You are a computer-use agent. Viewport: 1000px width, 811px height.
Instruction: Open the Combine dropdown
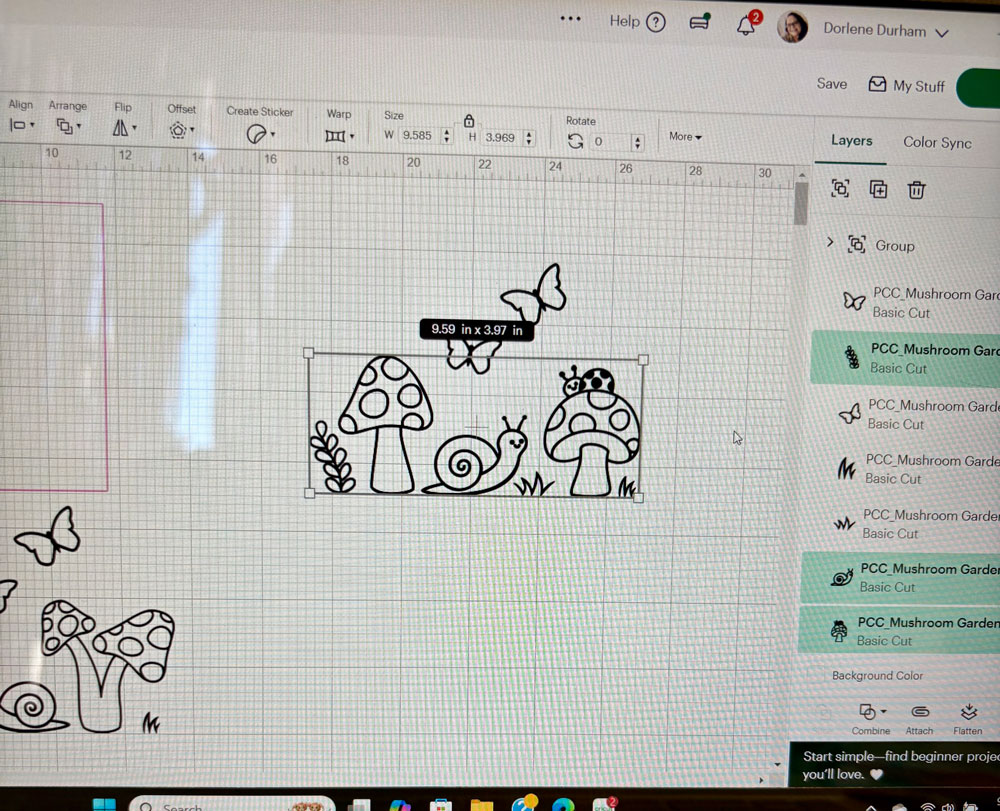pos(871,712)
